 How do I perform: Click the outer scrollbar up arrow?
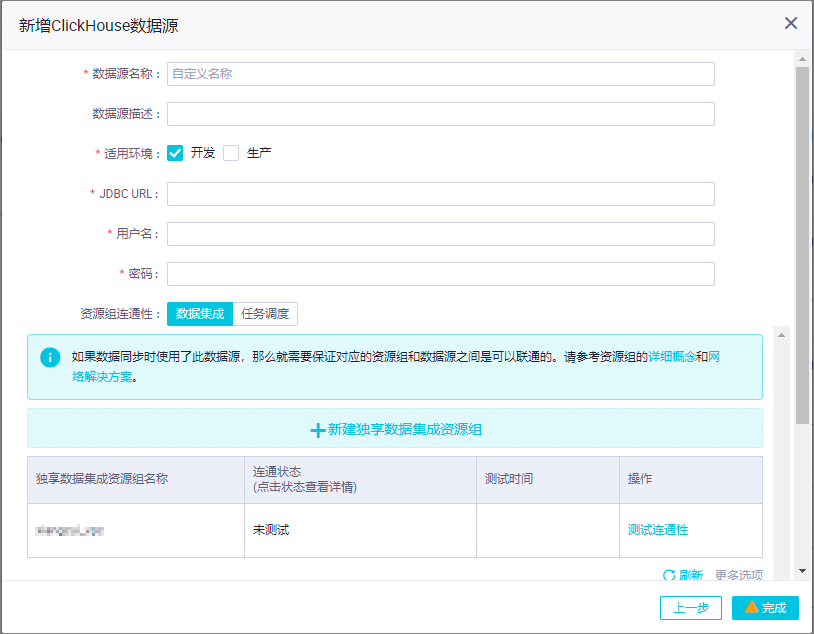(803, 59)
